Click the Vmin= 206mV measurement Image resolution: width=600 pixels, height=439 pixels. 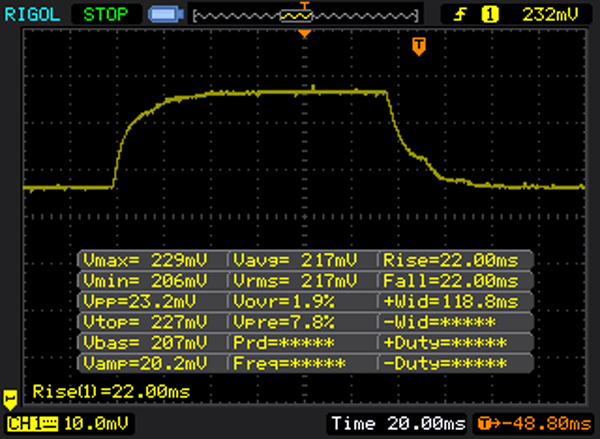point(145,281)
